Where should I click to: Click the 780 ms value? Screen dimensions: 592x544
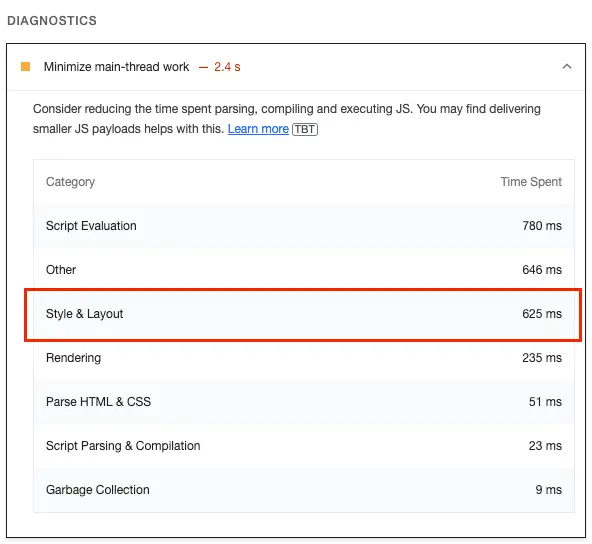pos(542,226)
